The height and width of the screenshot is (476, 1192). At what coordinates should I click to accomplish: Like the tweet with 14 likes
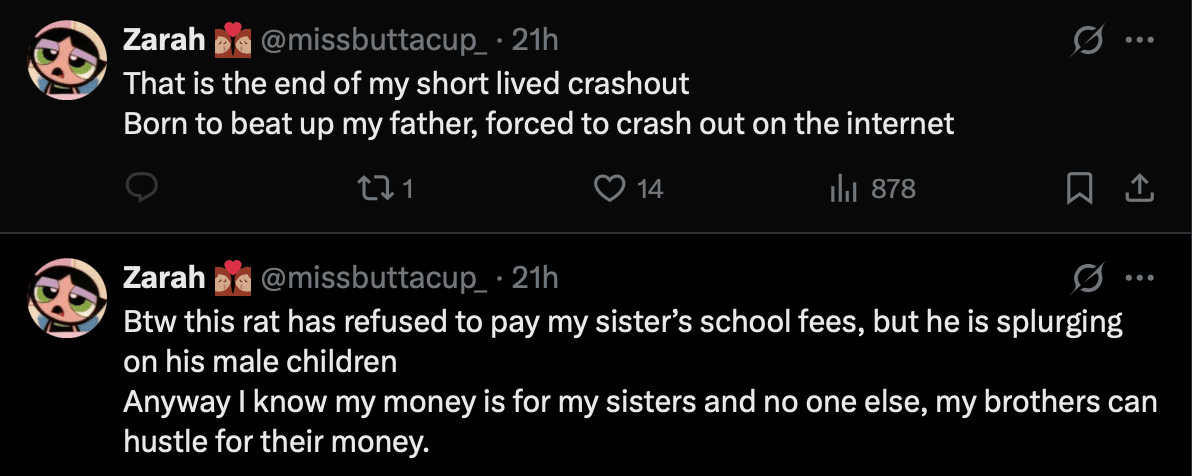(x=610, y=188)
